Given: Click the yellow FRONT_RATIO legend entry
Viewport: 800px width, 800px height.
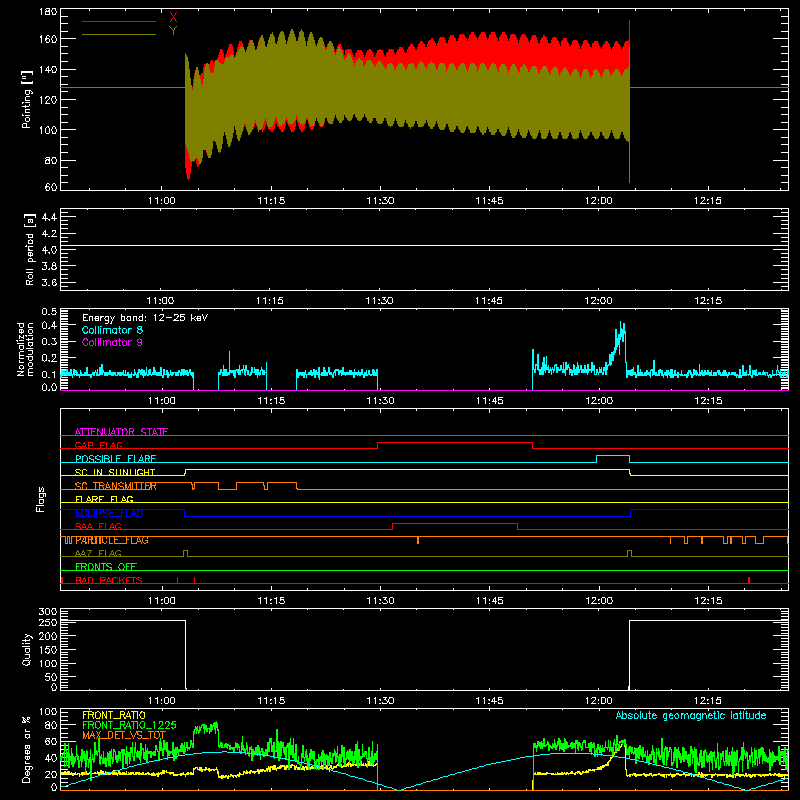Looking at the screenshot, I should coord(114,715).
